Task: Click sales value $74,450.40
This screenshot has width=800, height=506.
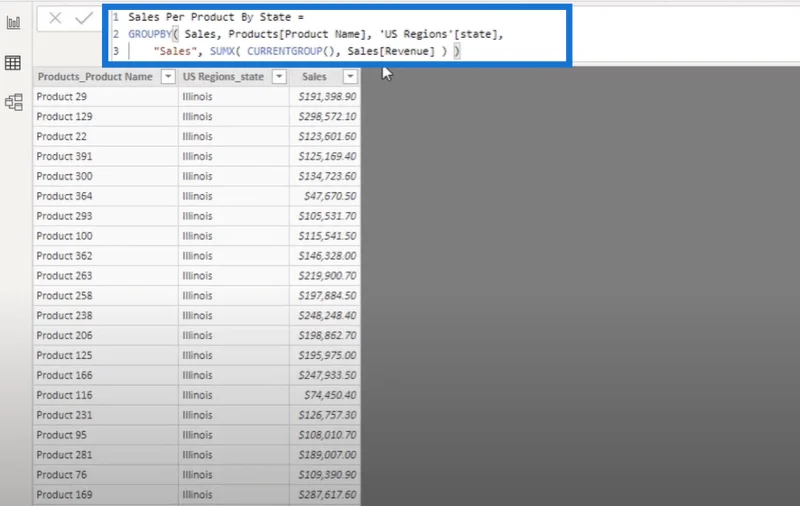Action: (330, 395)
